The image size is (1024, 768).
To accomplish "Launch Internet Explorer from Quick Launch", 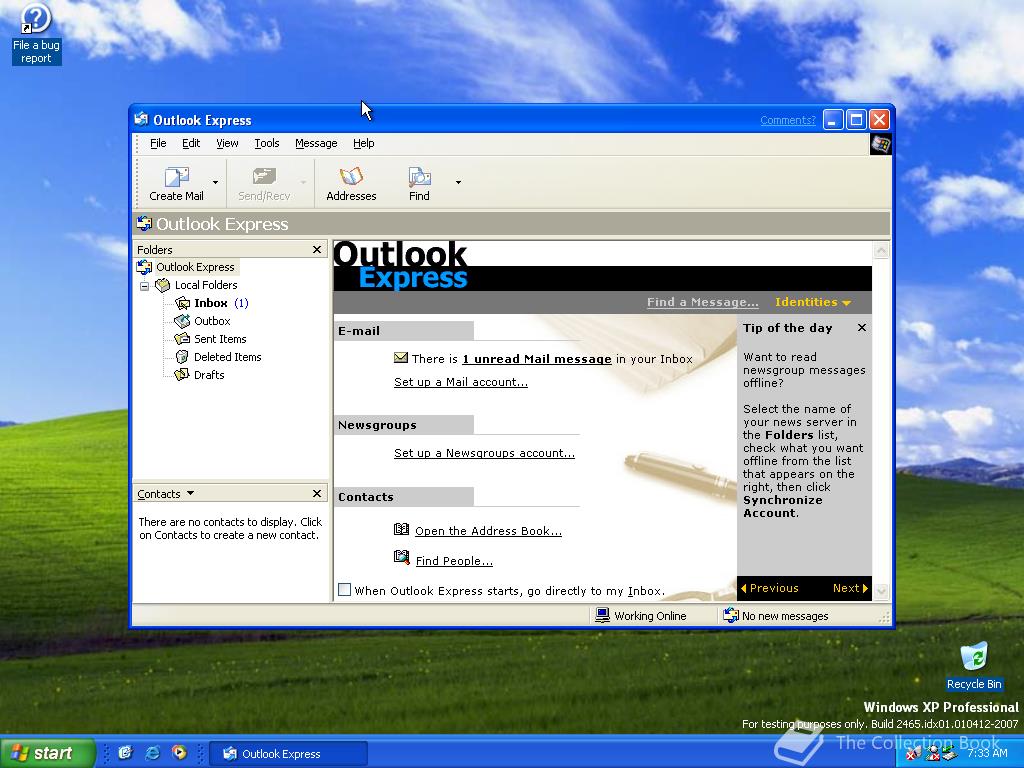I will 152,753.
